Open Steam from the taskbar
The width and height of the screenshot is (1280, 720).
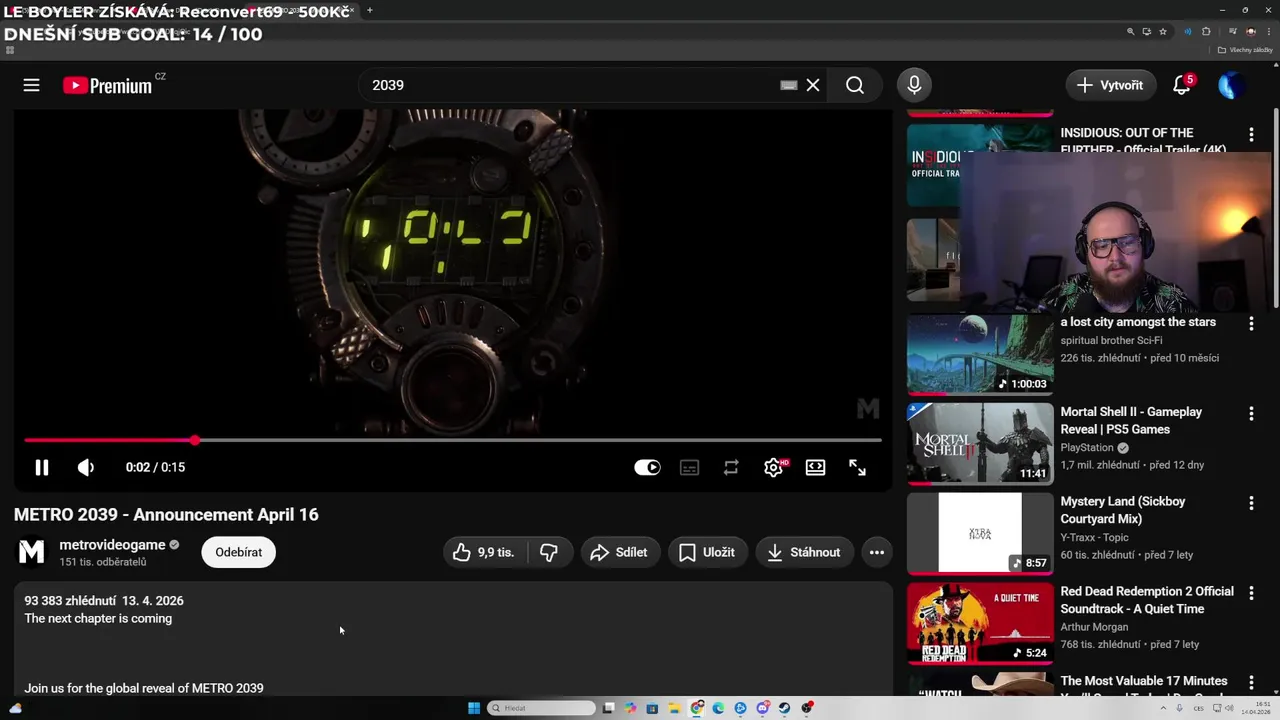point(784,708)
